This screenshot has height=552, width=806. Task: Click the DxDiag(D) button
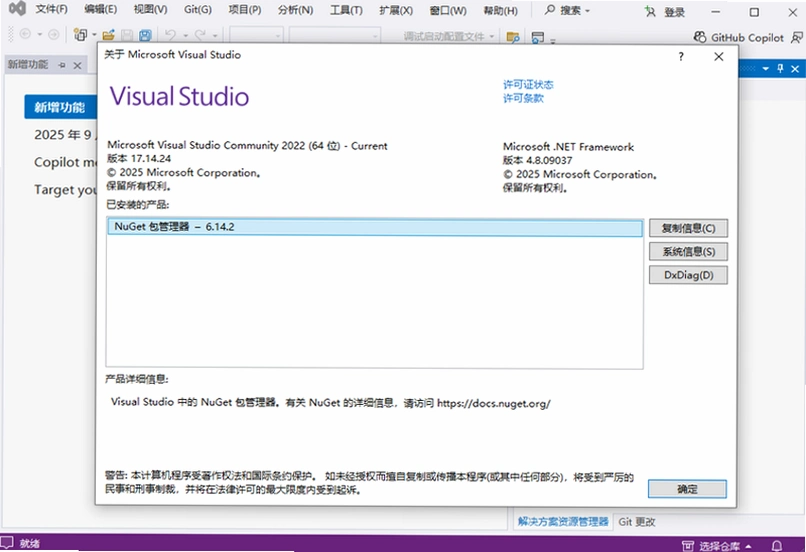coord(688,275)
